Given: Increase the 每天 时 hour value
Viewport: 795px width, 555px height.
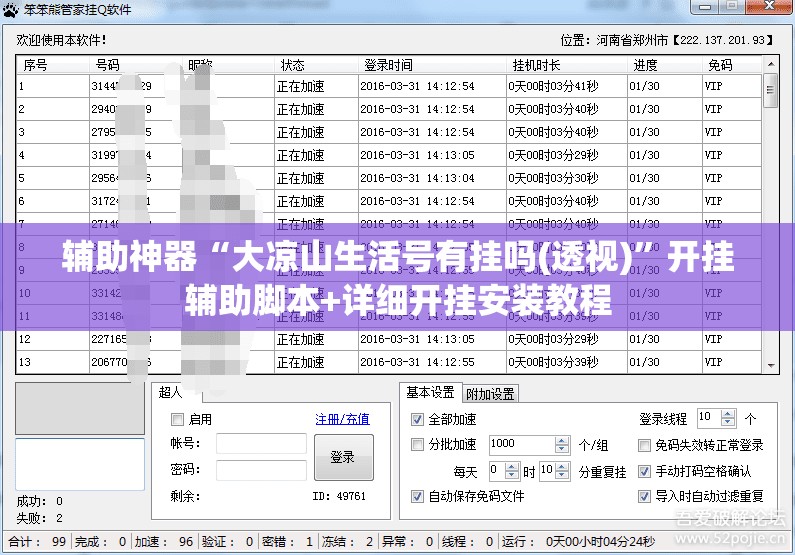Looking at the screenshot, I should [512, 467].
